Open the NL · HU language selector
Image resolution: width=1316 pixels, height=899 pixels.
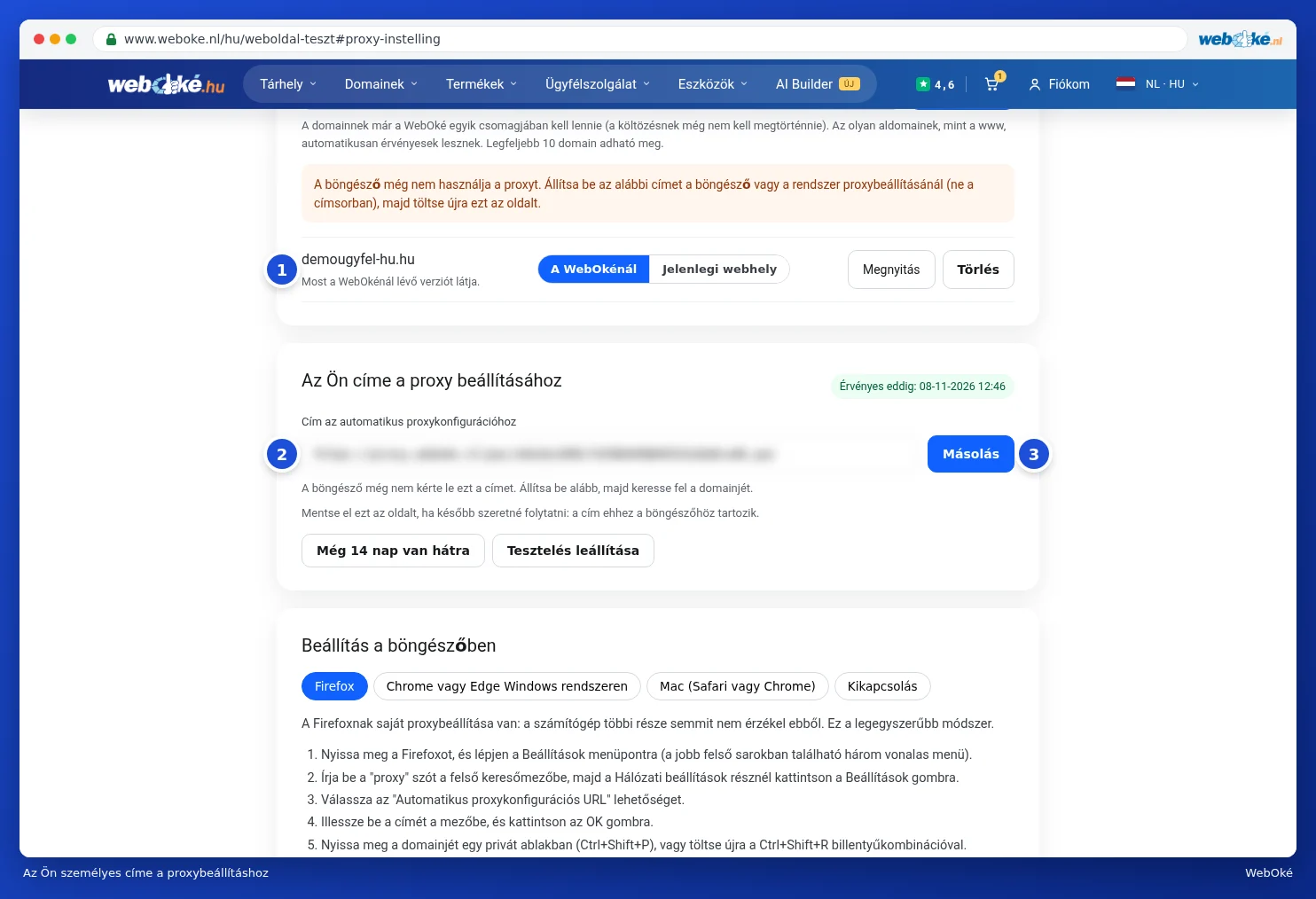[x=1157, y=84]
